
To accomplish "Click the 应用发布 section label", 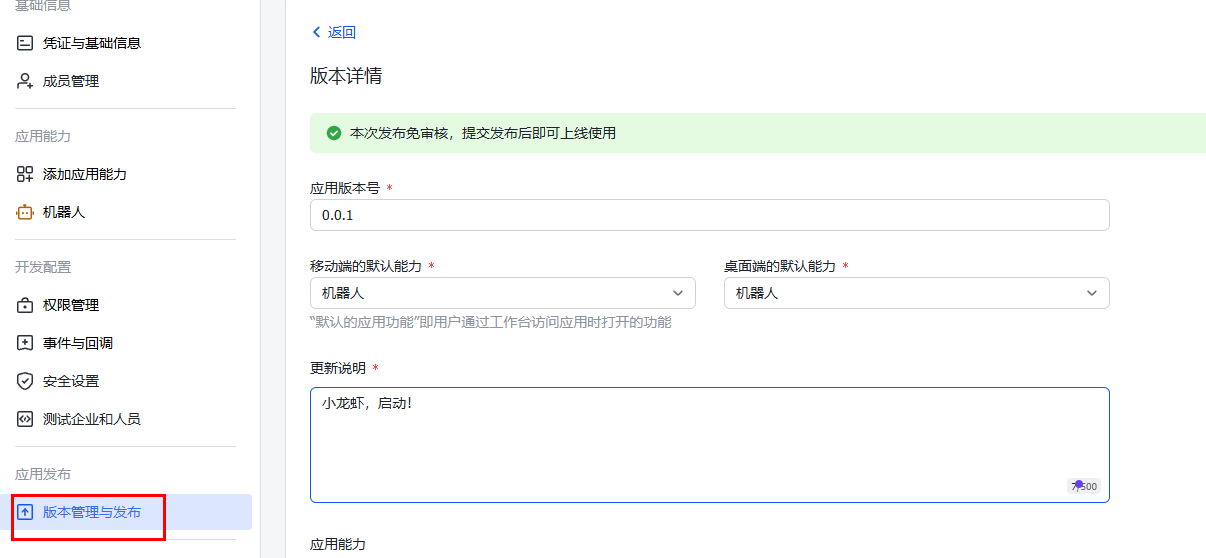I will pyautogui.click(x=43, y=474).
